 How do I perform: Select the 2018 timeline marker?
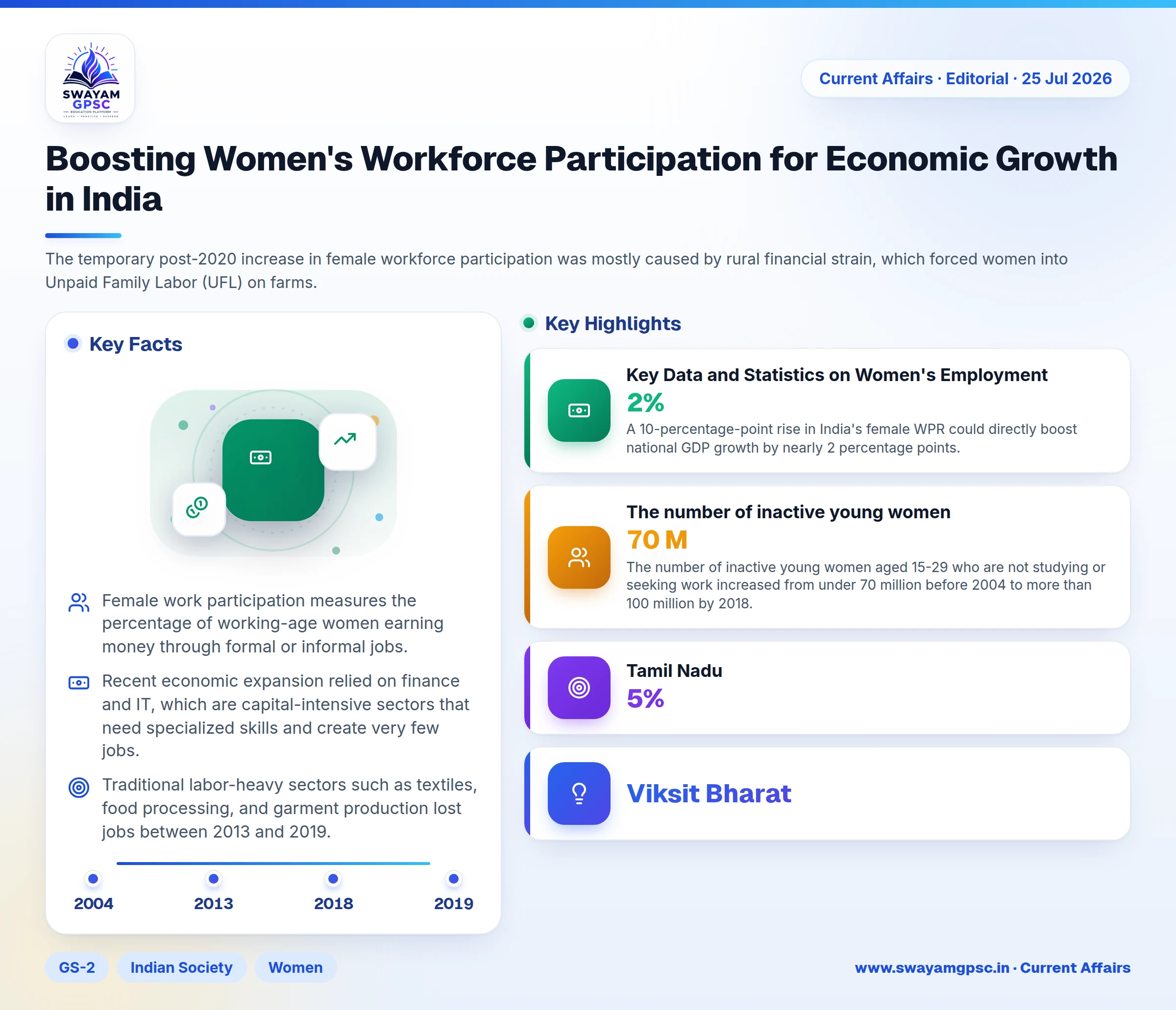coord(333,879)
